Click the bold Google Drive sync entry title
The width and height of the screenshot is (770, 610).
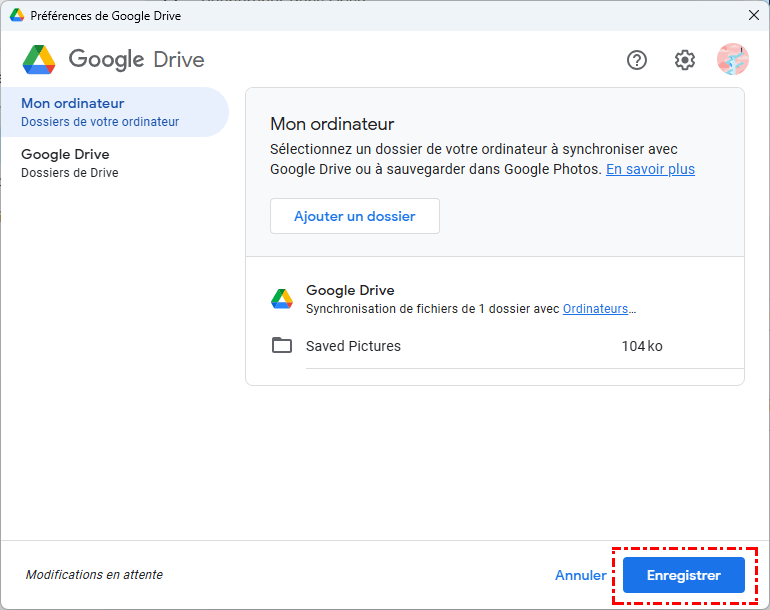click(350, 290)
